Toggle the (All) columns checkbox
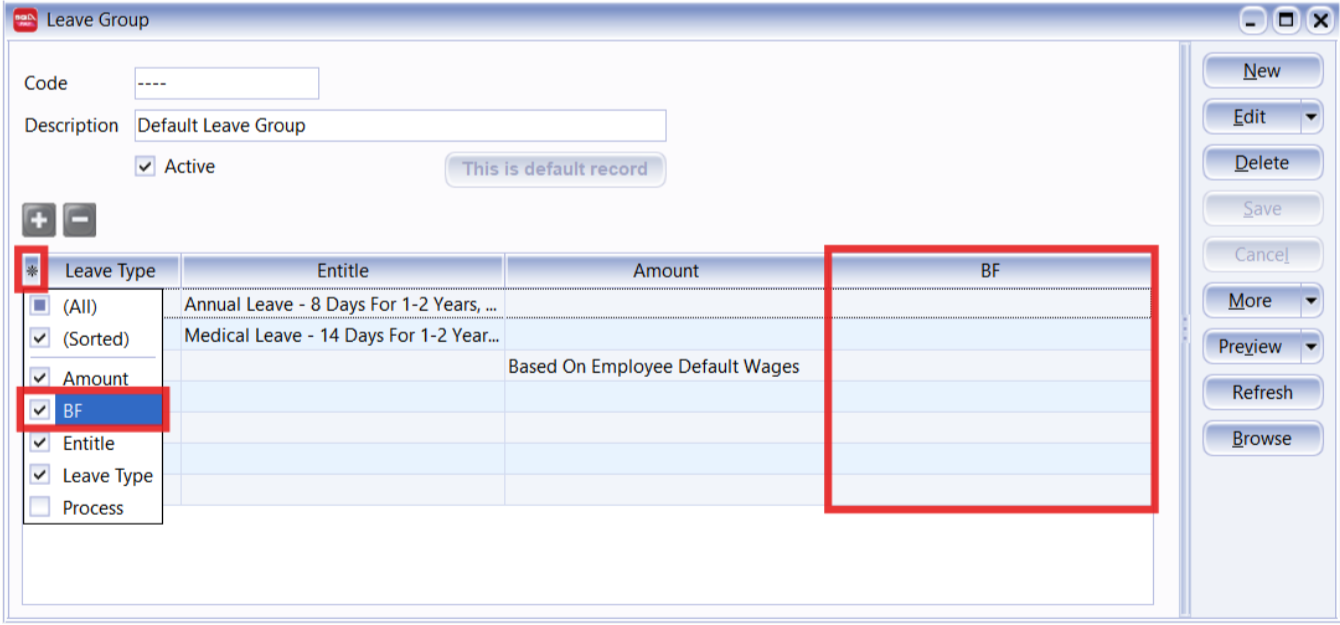This screenshot has height=625, width=1340. tap(40, 306)
